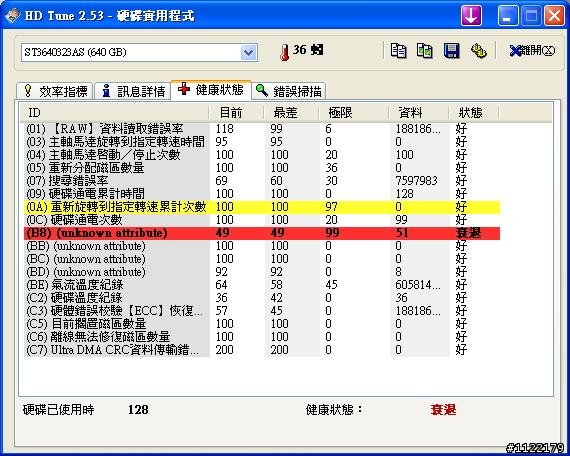
Task: Select the (BC) unknown attribute row
Action: point(262,259)
